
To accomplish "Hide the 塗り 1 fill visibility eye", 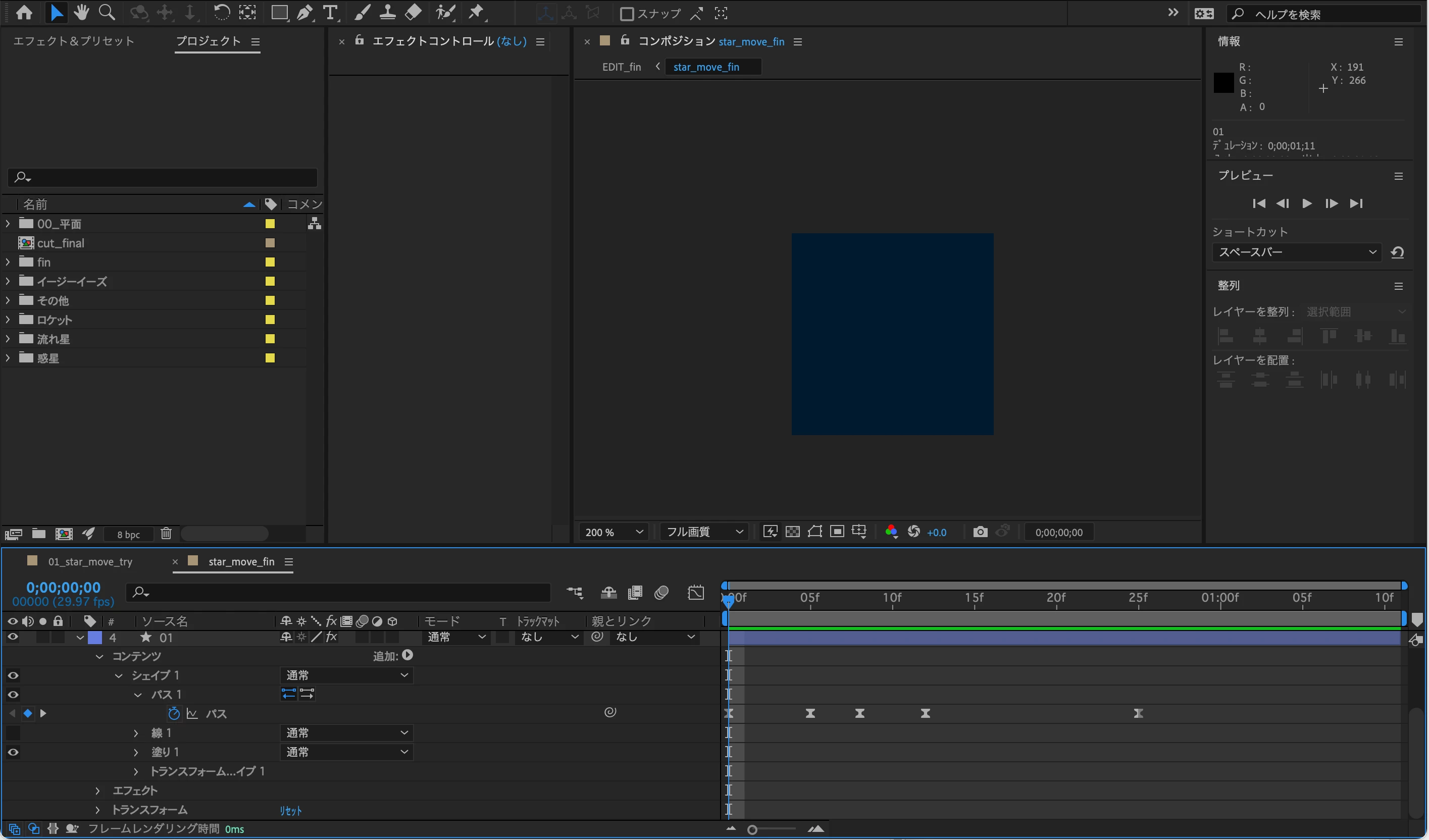I will [x=13, y=752].
